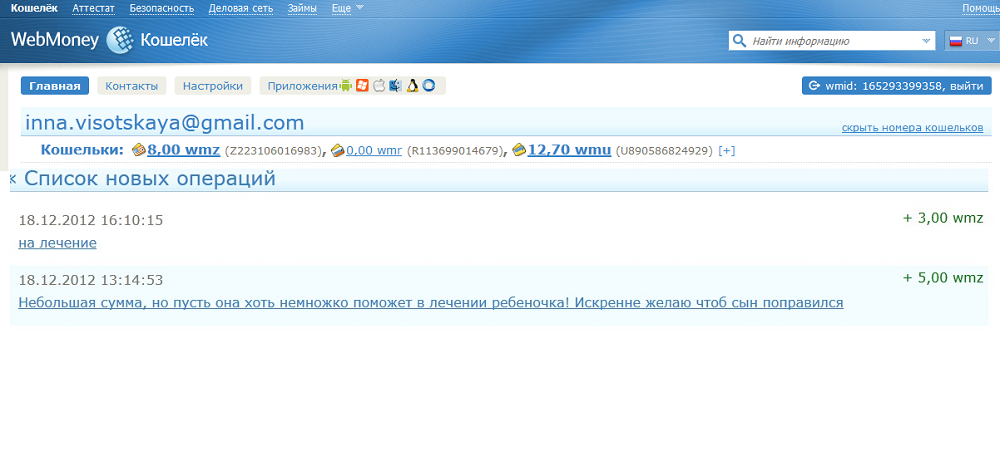Open the 'Деловая сеть' menu item

click(x=241, y=8)
